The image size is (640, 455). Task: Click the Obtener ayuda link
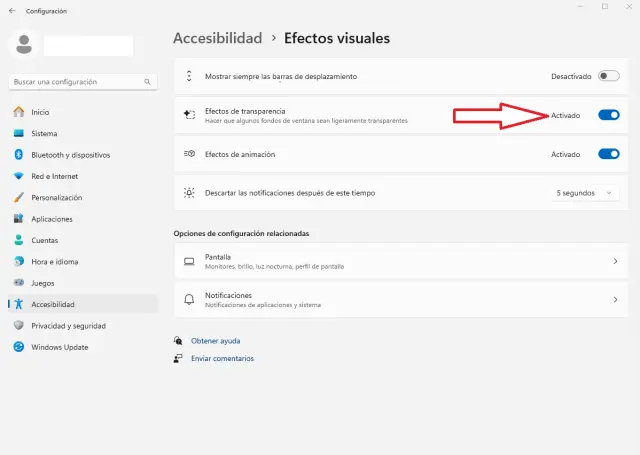(x=215, y=341)
